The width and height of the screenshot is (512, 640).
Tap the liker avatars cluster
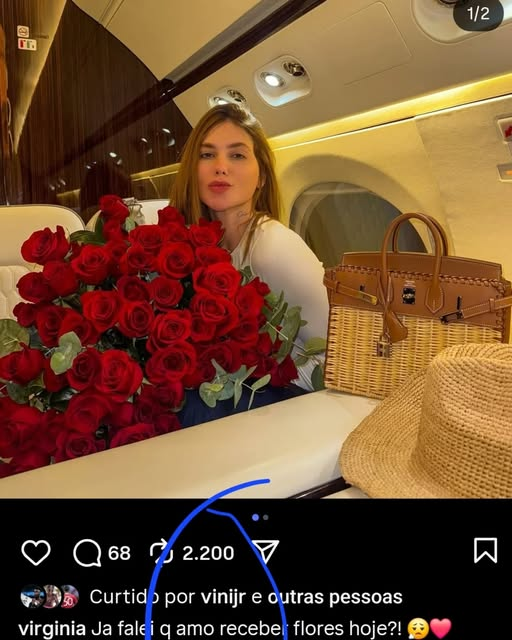coord(50,596)
